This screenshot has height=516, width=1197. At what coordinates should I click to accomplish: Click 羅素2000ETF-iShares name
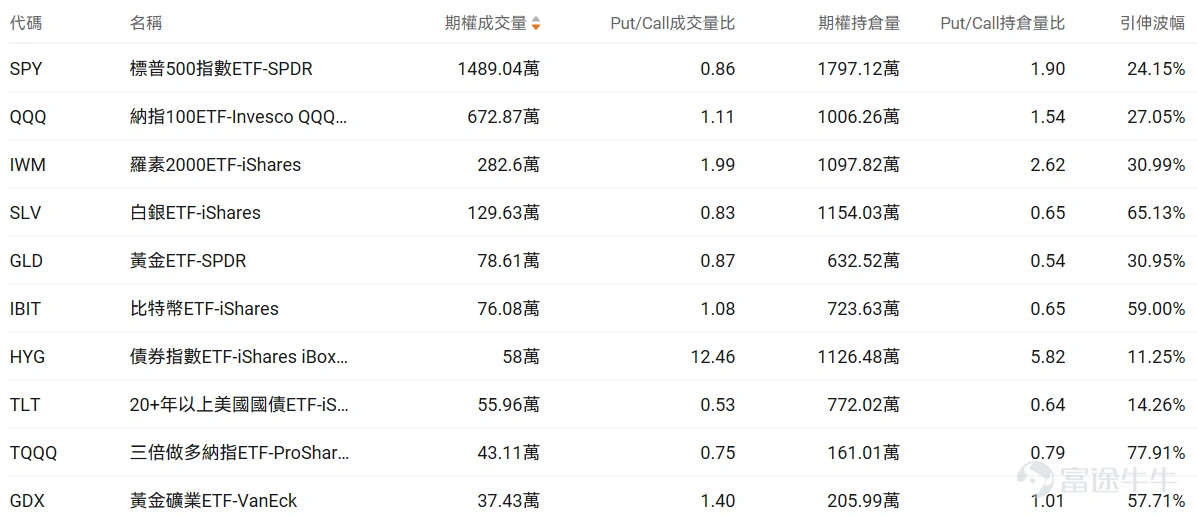pyautogui.click(x=215, y=165)
